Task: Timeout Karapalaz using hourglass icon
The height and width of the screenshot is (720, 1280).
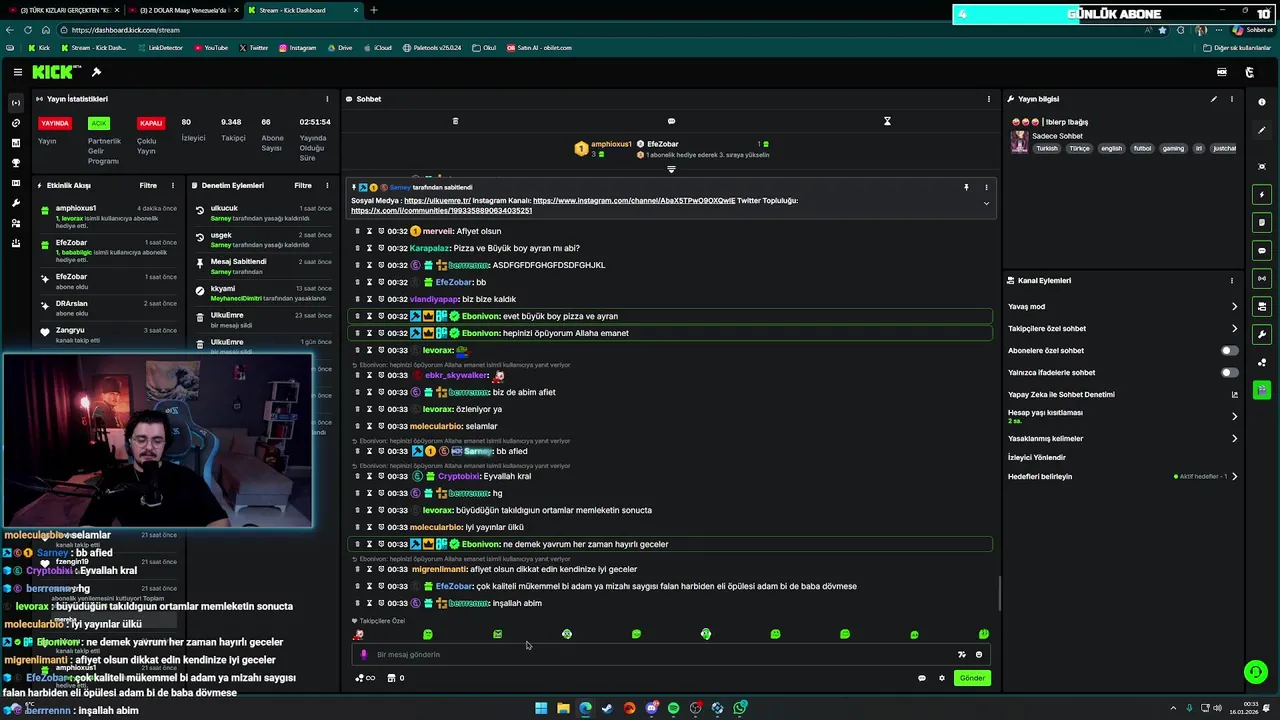Action: pyautogui.click(x=369, y=248)
